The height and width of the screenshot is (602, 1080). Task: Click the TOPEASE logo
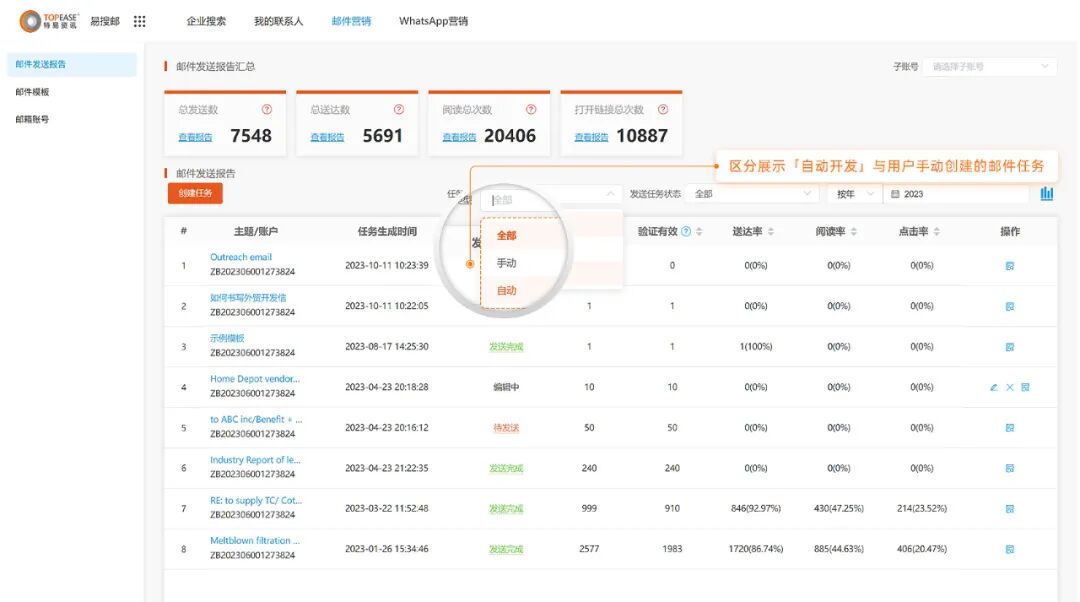click(49, 21)
